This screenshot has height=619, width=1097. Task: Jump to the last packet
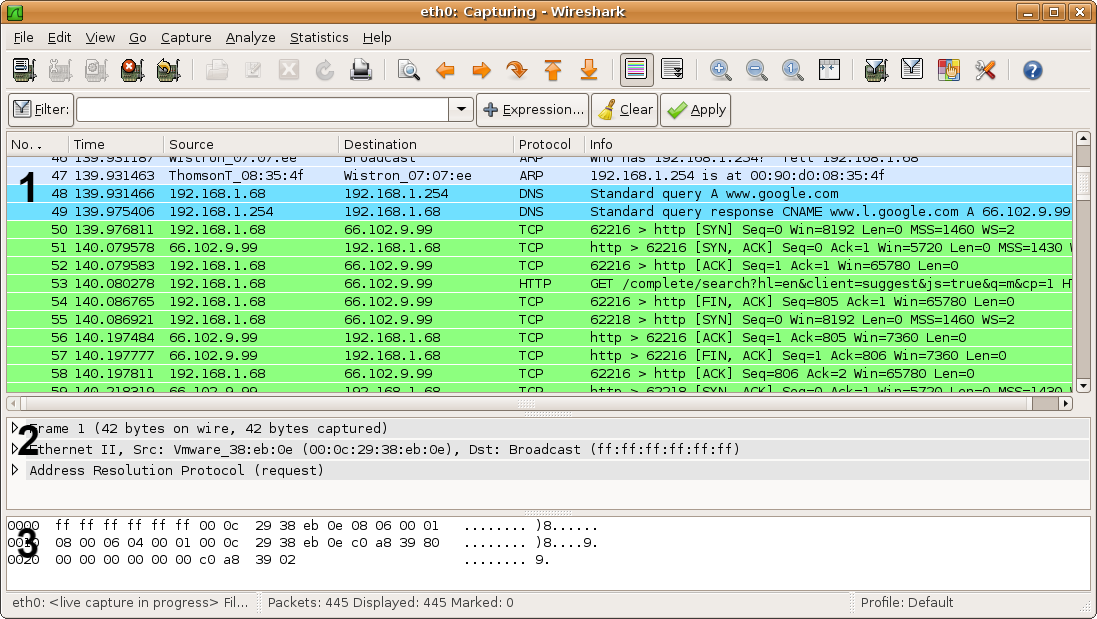[x=589, y=70]
